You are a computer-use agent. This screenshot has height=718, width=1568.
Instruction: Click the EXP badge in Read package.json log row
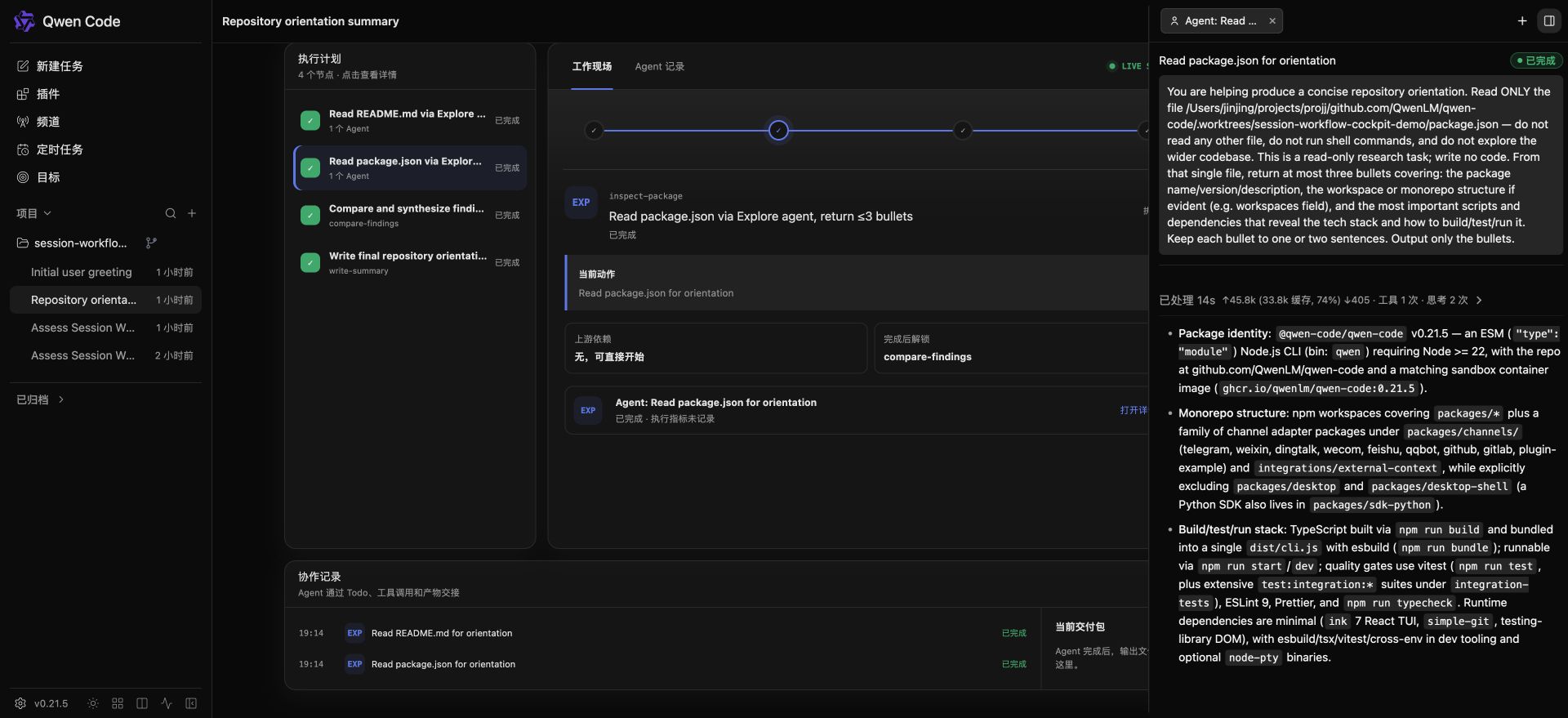(x=354, y=664)
